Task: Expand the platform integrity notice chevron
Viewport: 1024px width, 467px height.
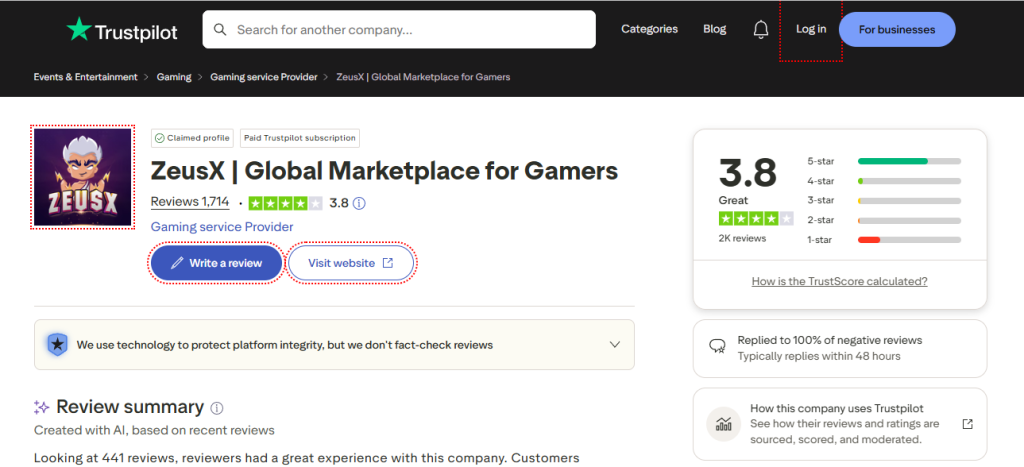Action: (x=615, y=344)
